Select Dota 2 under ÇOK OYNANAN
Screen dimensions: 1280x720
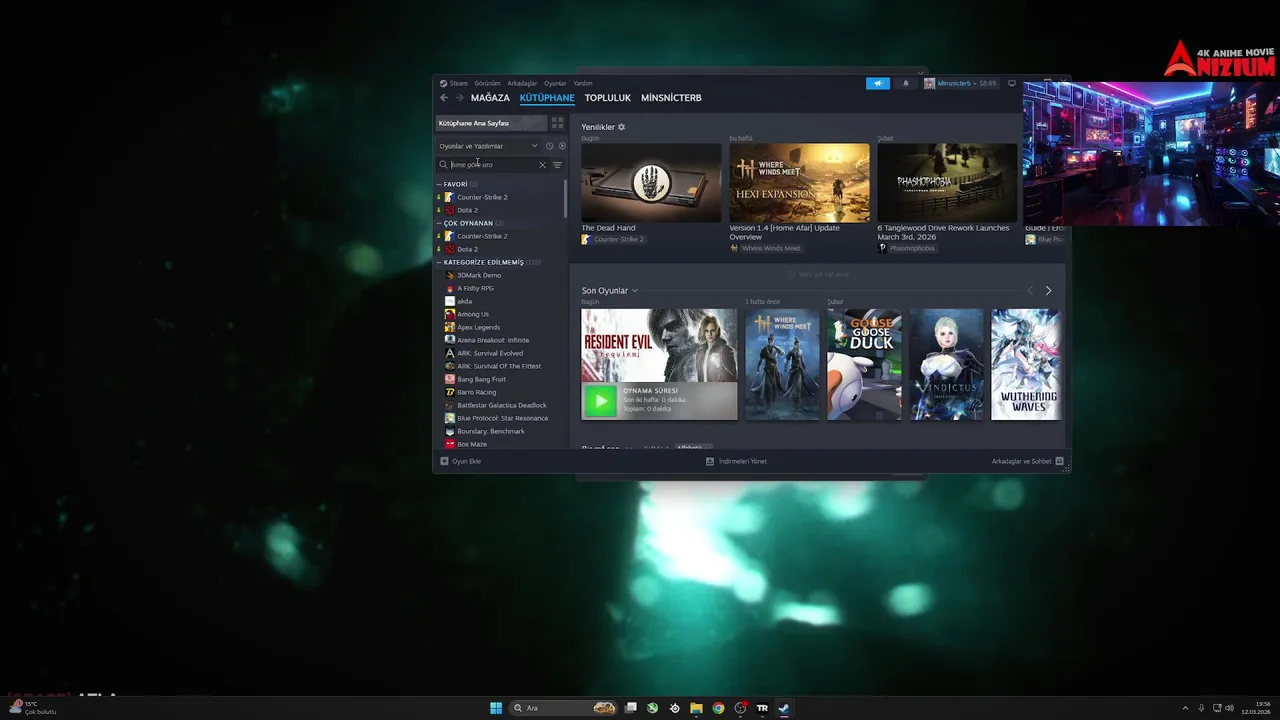click(467, 249)
